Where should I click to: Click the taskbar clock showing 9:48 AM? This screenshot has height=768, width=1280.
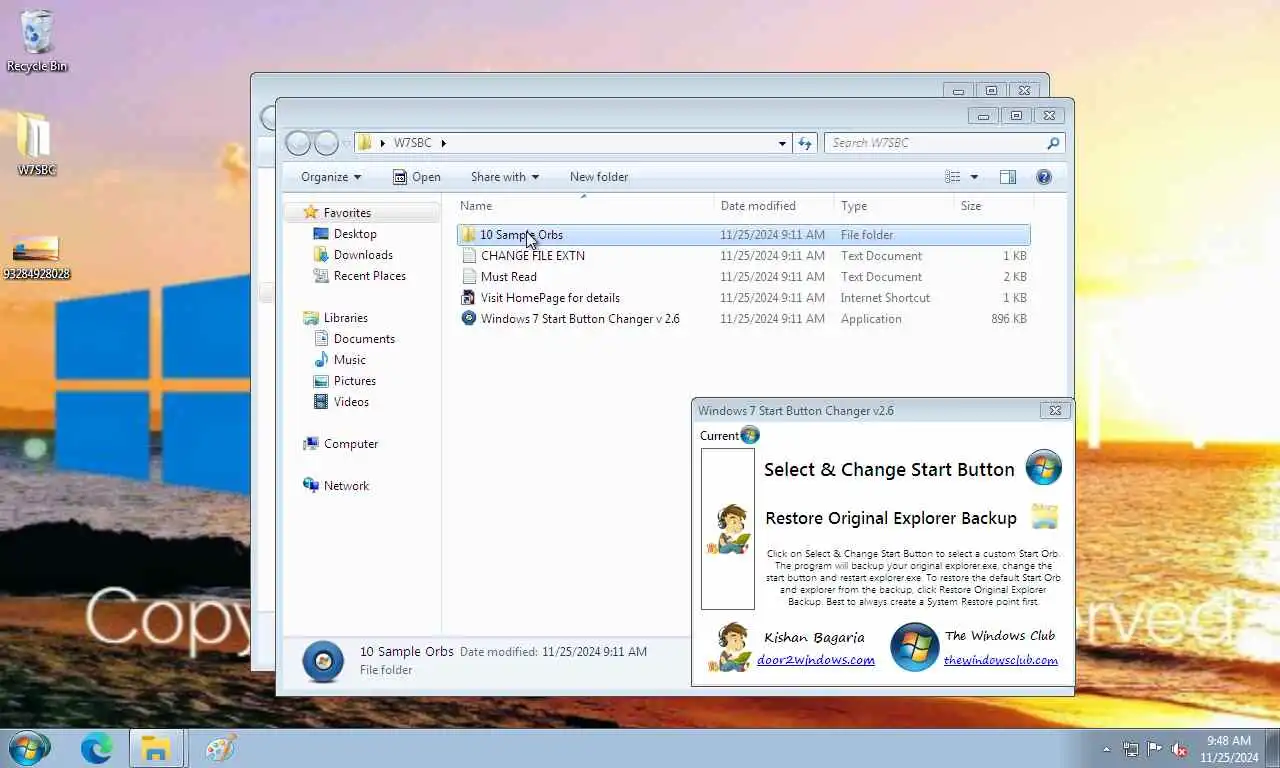1229,749
